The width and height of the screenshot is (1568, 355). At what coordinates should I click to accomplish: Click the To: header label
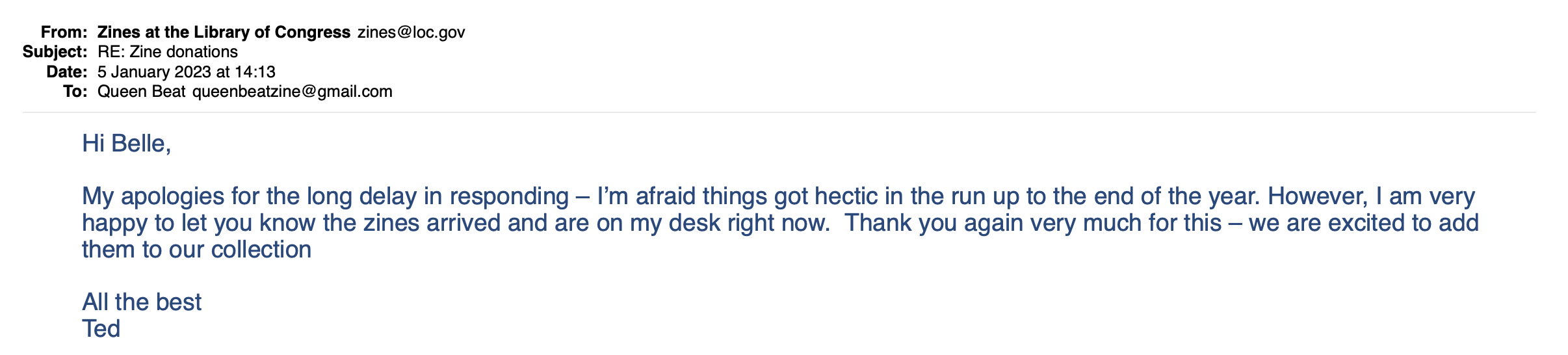point(75,92)
